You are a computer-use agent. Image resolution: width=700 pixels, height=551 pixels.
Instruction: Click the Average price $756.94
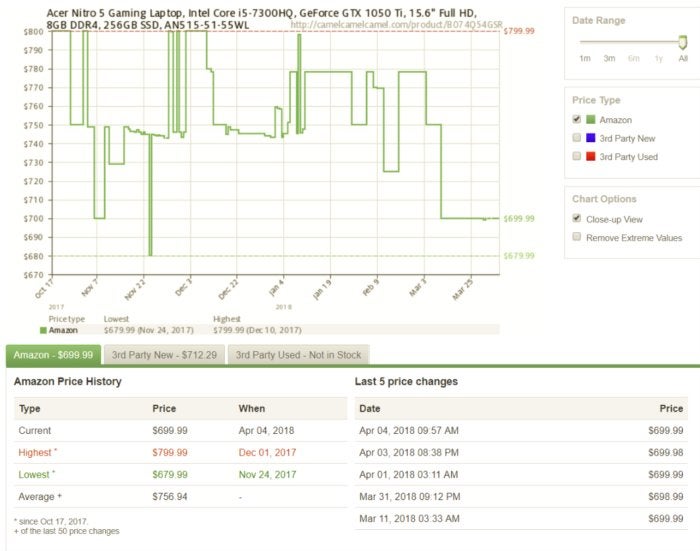(x=170, y=497)
